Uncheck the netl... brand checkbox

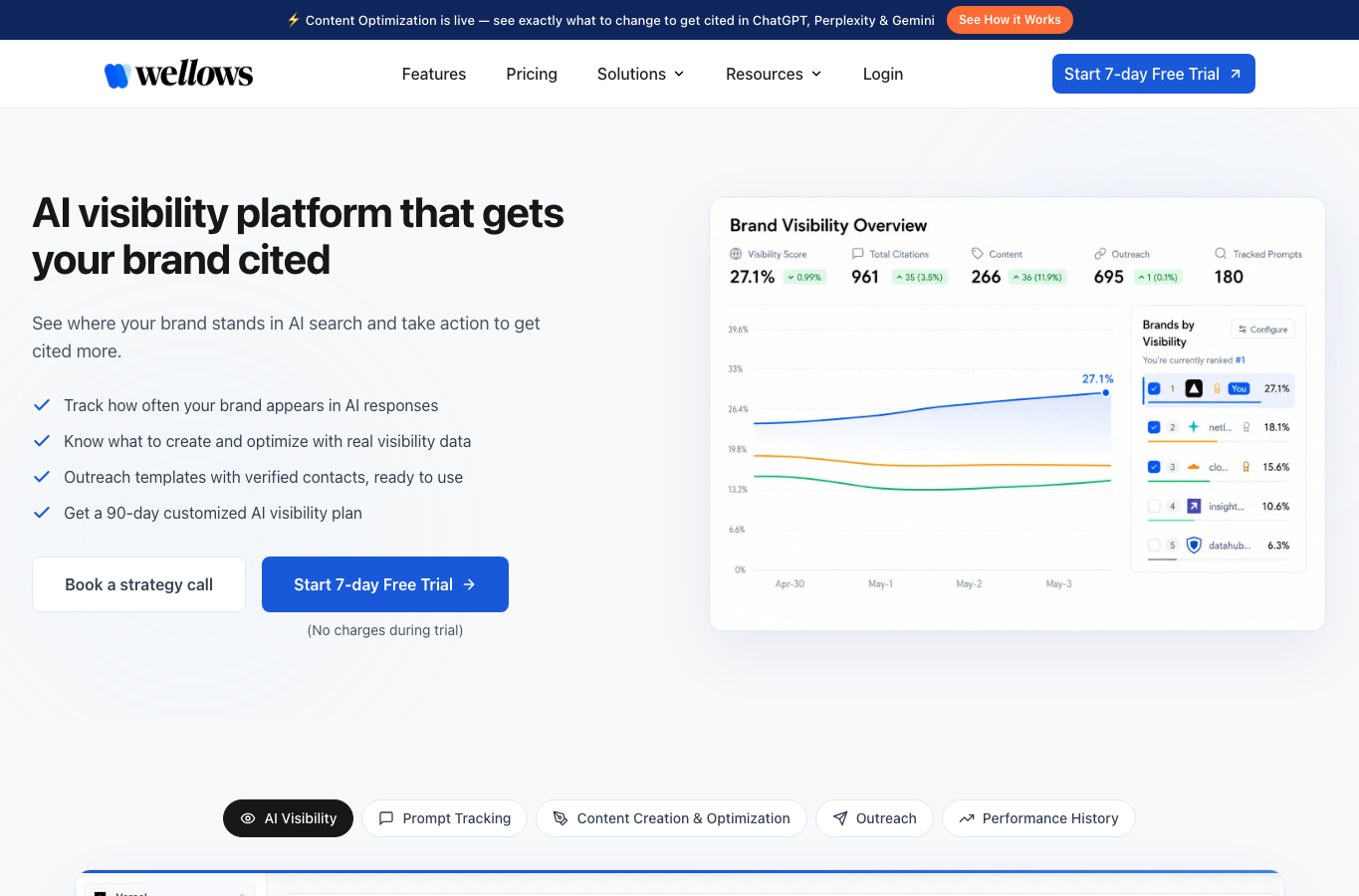pyautogui.click(x=1154, y=427)
